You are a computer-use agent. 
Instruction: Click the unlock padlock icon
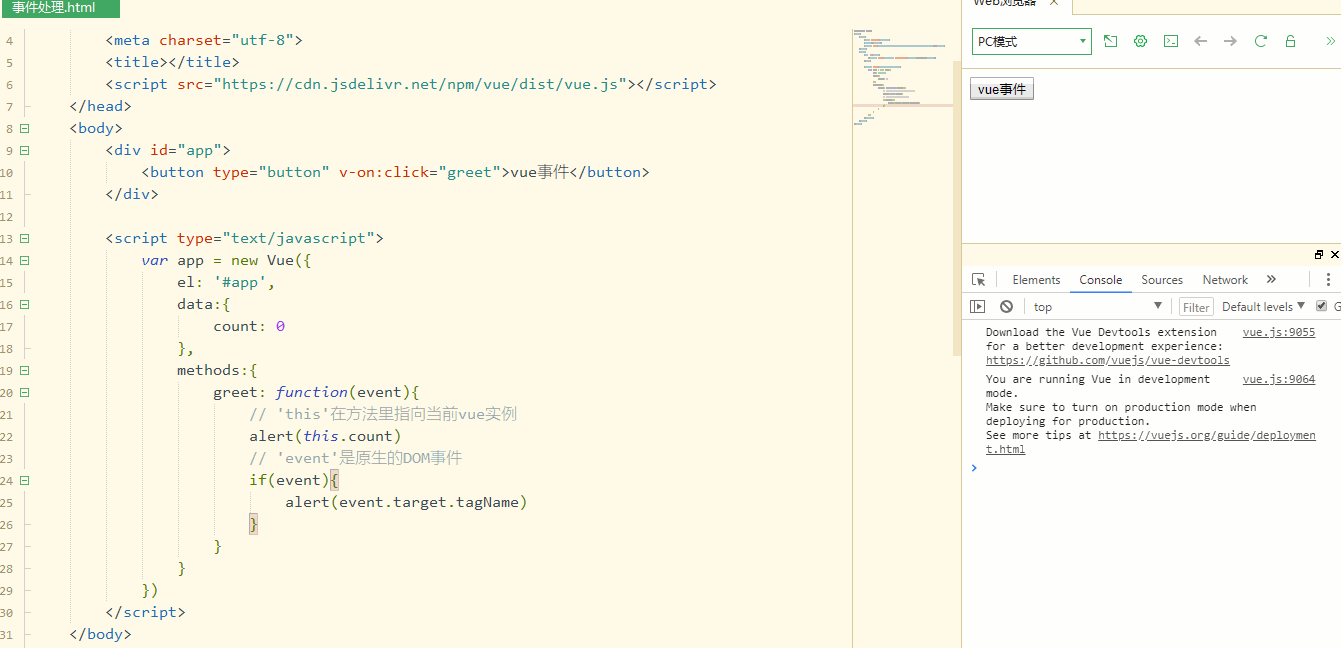[x=1291, y=41]
